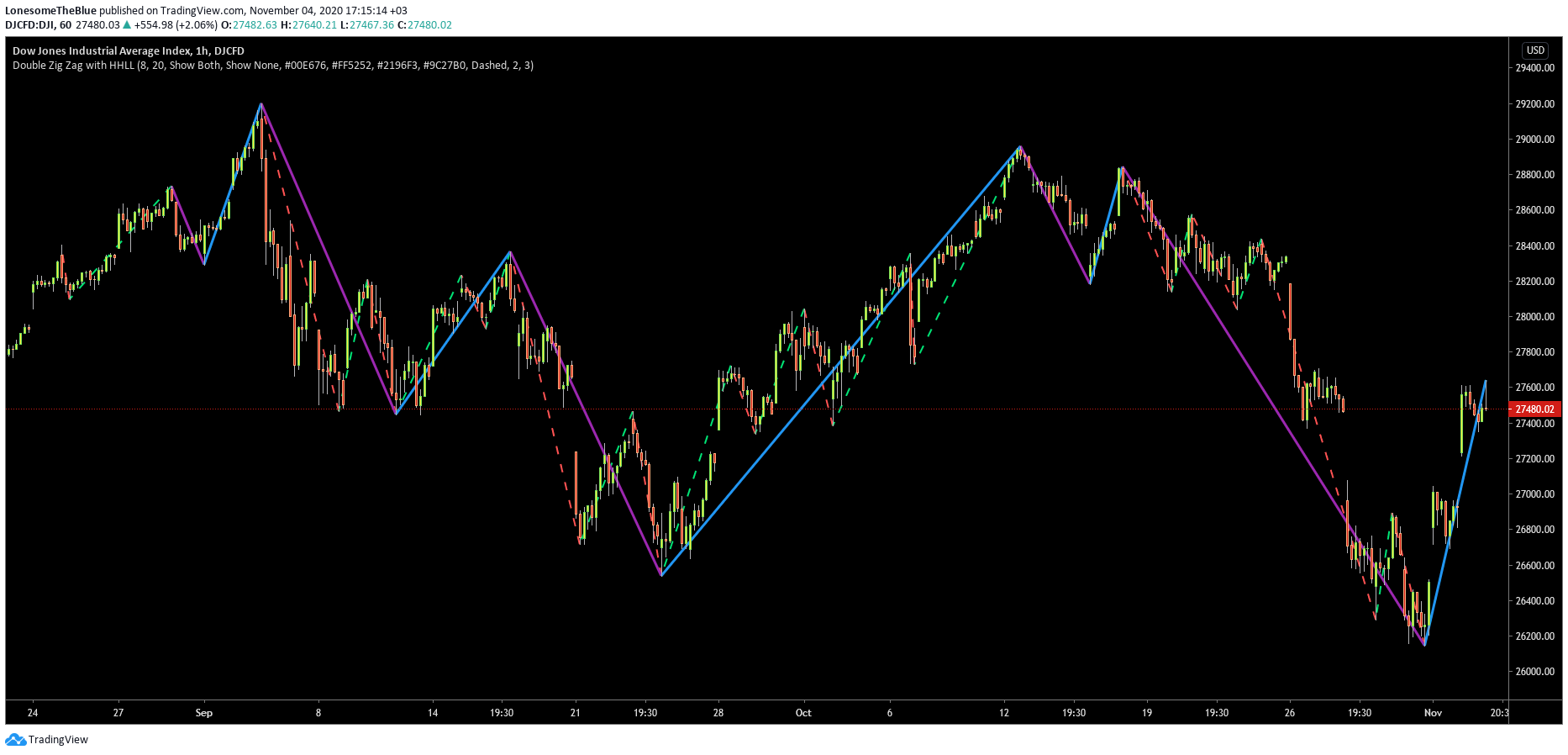Screen dimensions: 1568x755
Task: Click the TradingView watermark text
Action: (x=58, y=740)
